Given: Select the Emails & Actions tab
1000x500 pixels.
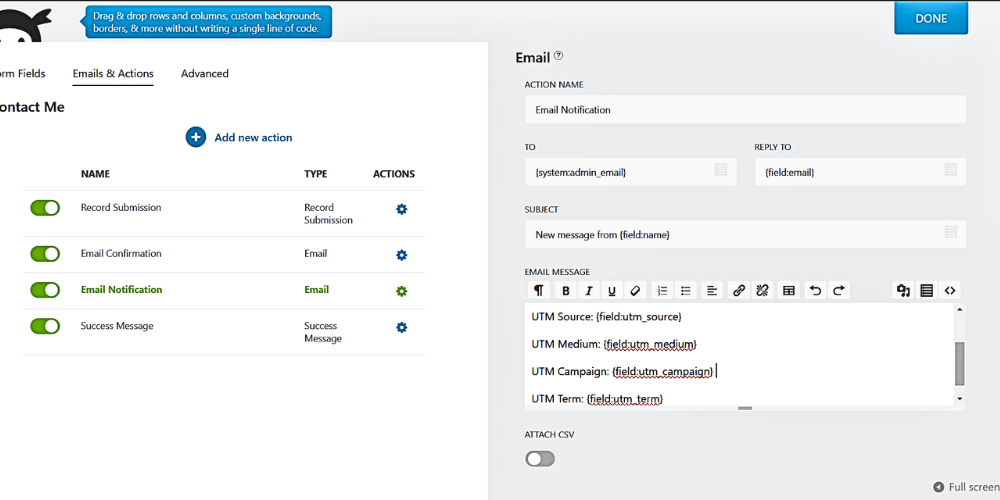Looking at the screenshot, I should [113, 74].
